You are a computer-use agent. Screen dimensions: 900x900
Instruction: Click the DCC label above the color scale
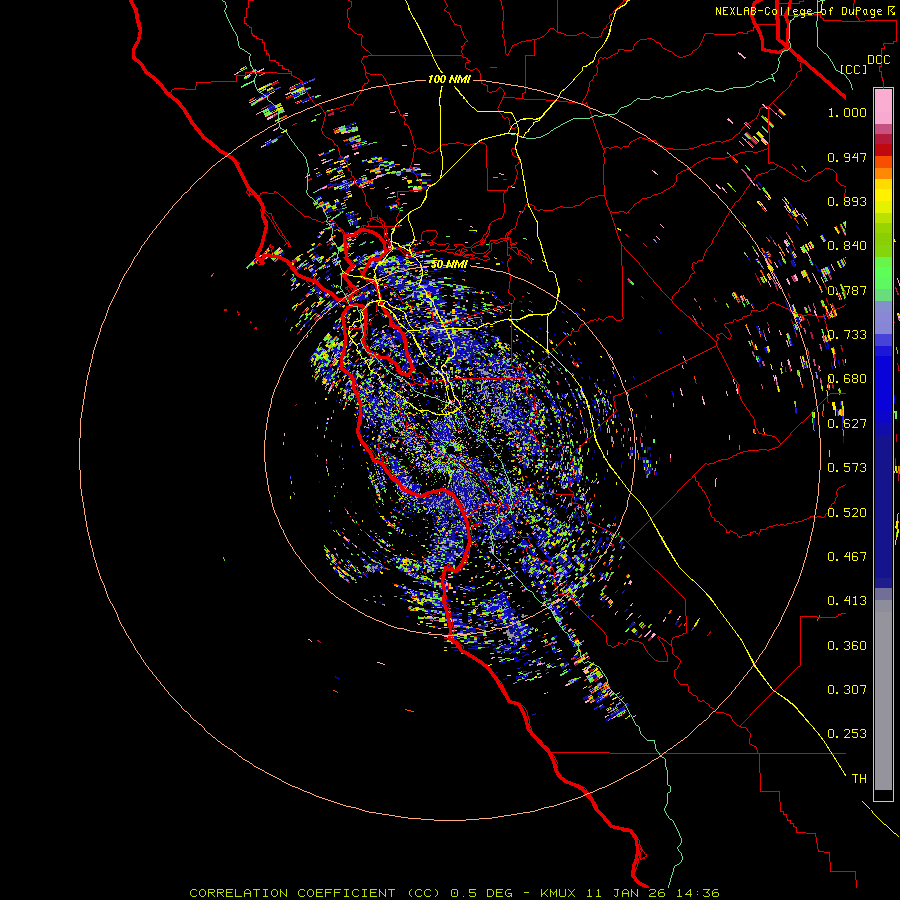(x=878, y=60)
